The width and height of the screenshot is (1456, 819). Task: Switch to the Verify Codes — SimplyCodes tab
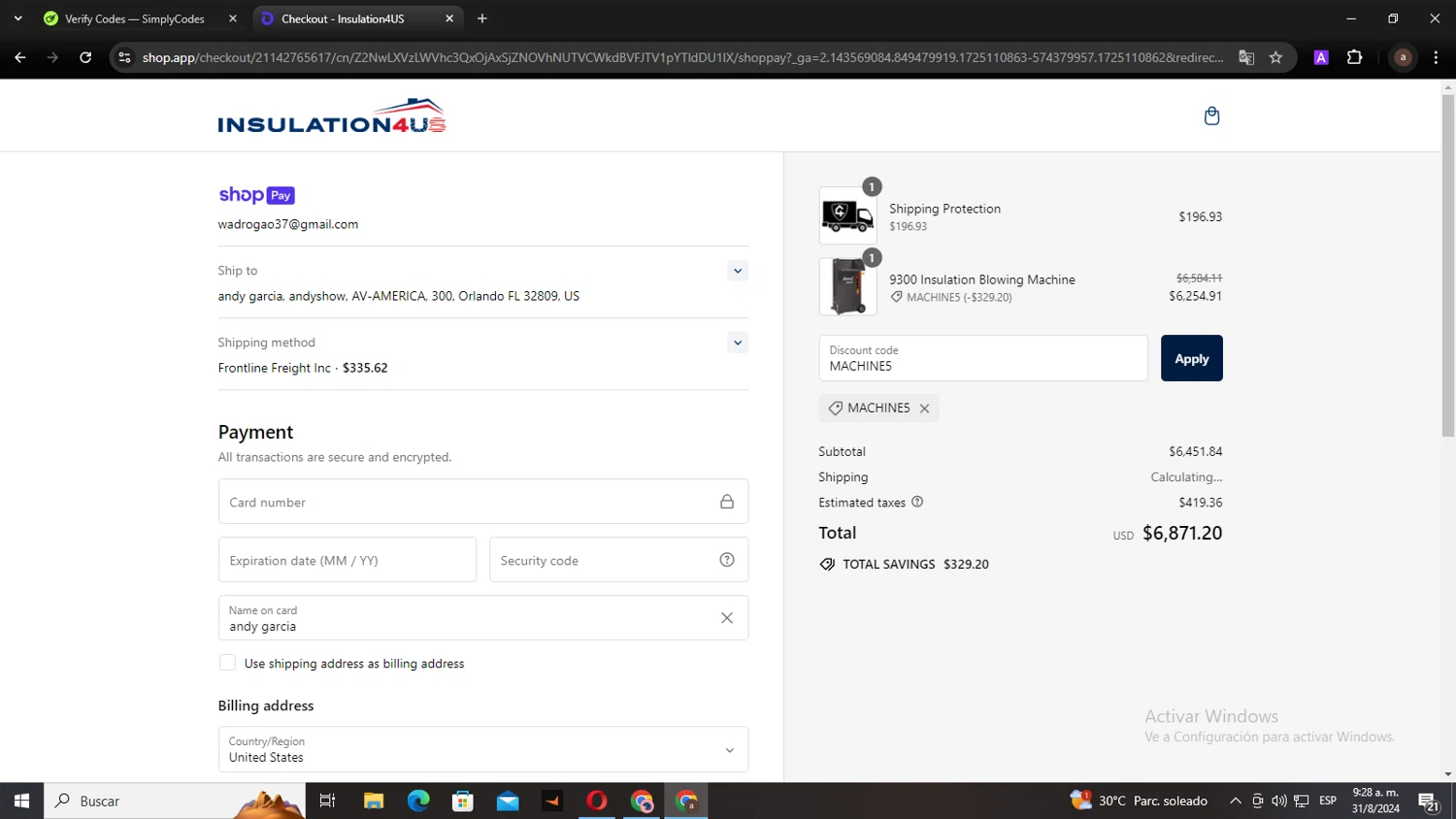134,18
